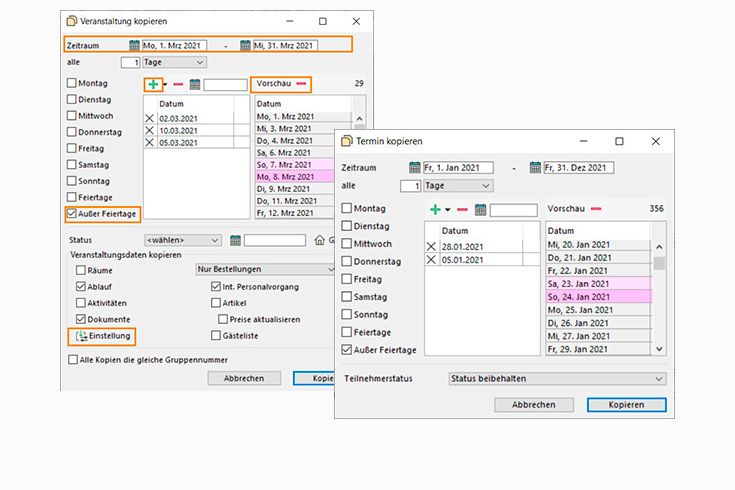
Task: Open calendar icon beside Mi, 31. Mrz 2021
Action: [x=245, y=45]
